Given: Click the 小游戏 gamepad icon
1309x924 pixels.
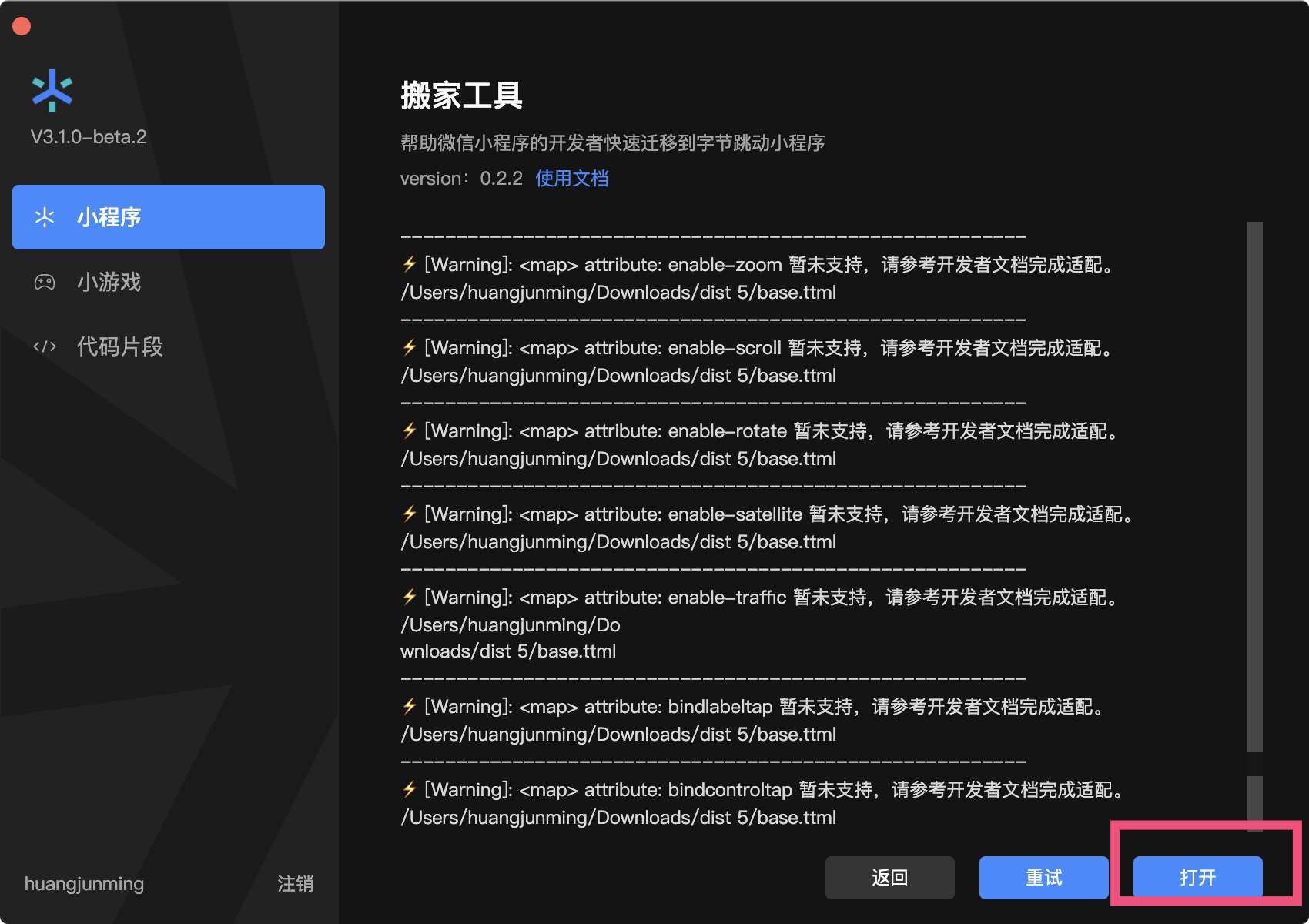Looking at the screenshot, I should click(45, 282).
